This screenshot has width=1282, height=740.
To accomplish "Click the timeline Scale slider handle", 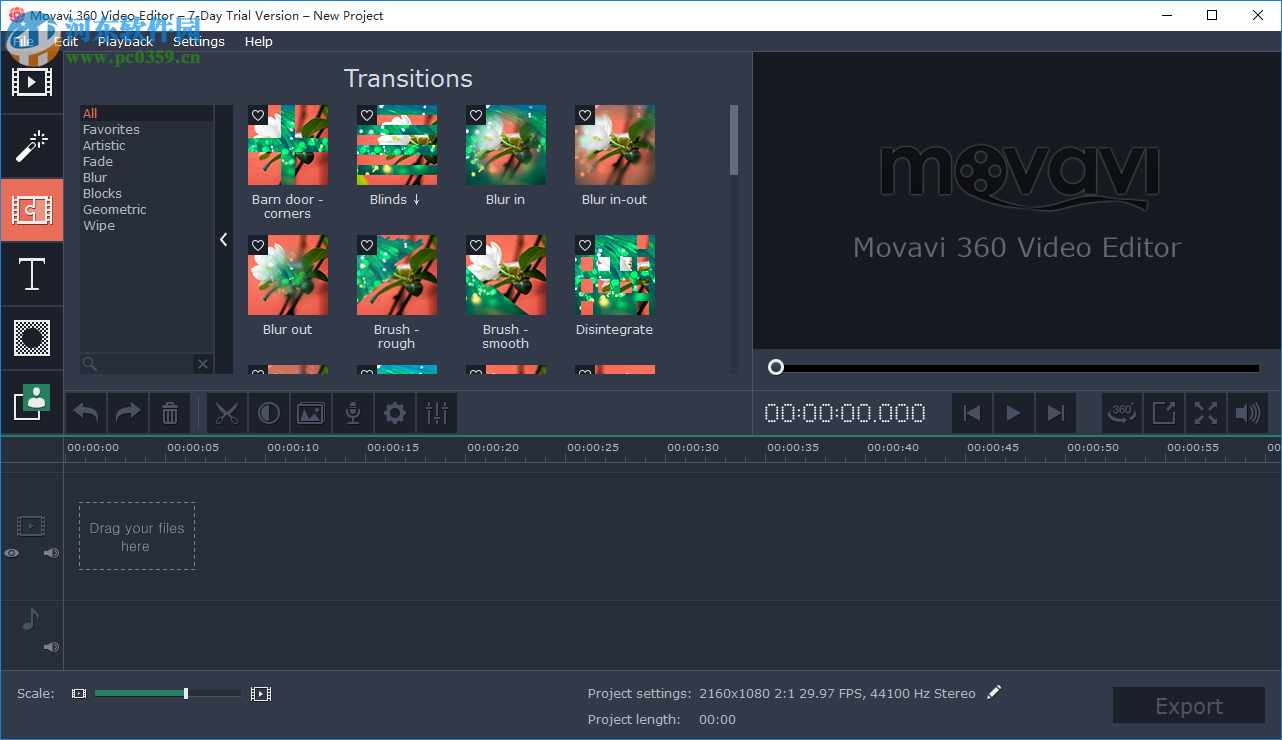I will pyautogui.click(x=185, y=692).
